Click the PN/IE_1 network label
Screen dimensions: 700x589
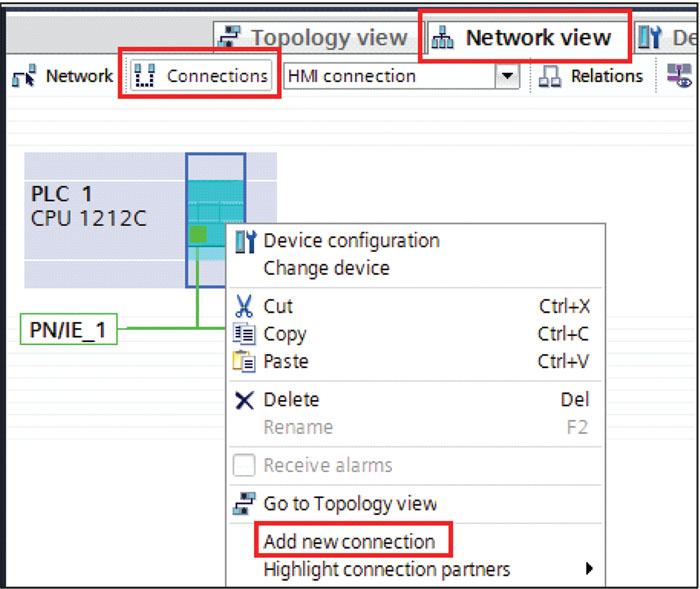pos(68,330)
